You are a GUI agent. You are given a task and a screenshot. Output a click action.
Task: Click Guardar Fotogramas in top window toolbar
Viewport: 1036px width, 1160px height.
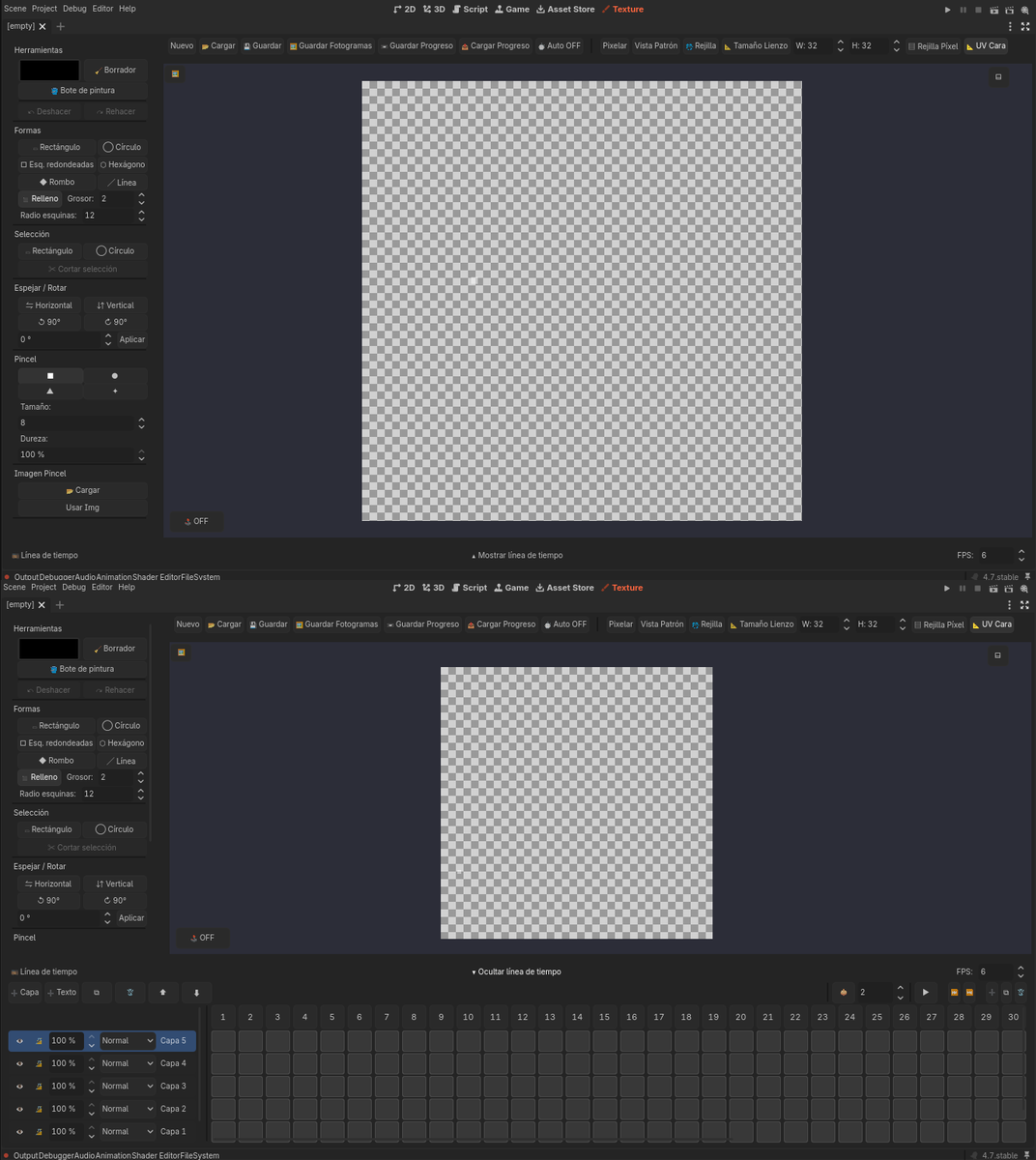[x=331, y=46]
